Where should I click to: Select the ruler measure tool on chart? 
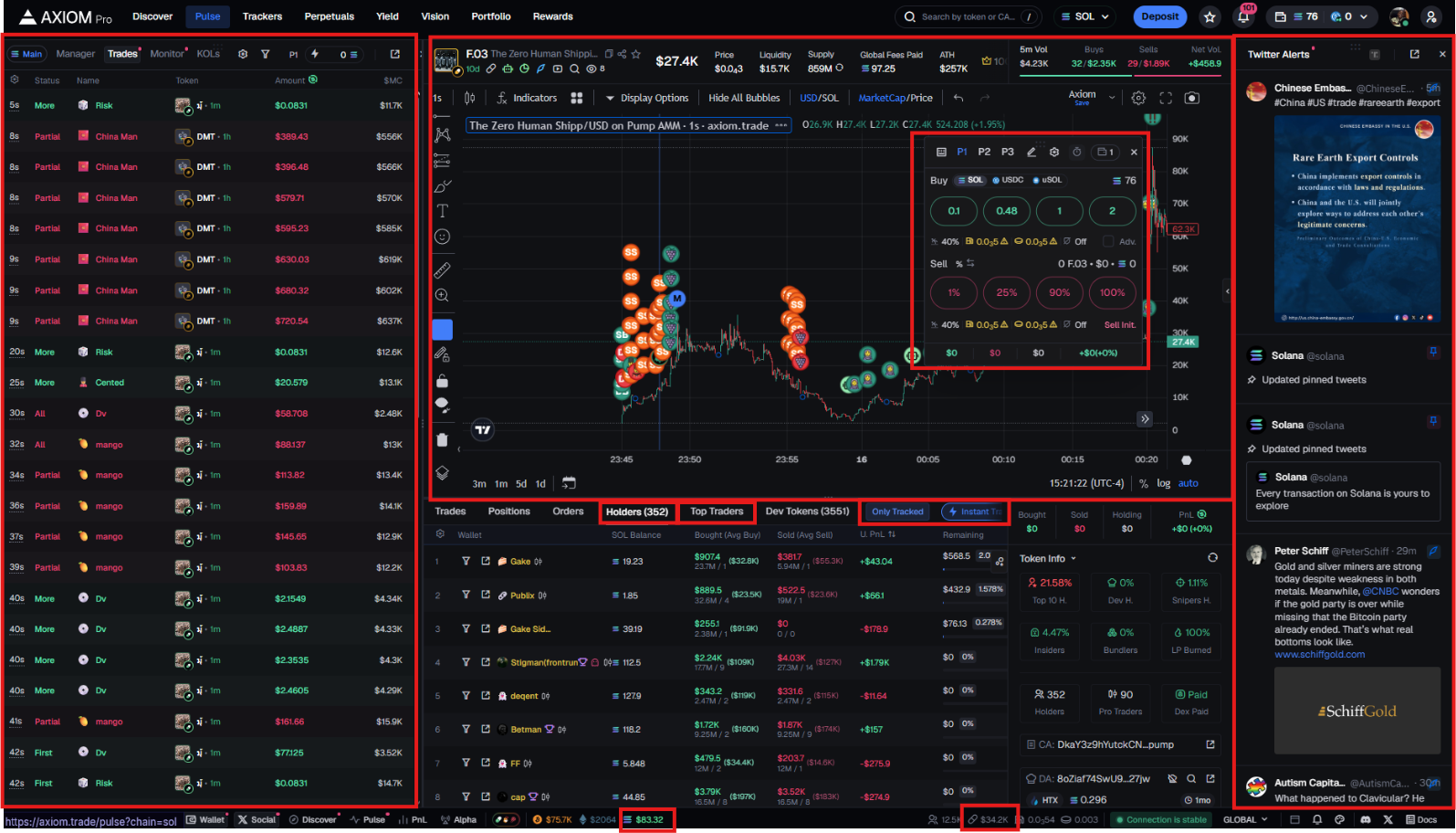[442, 270]
